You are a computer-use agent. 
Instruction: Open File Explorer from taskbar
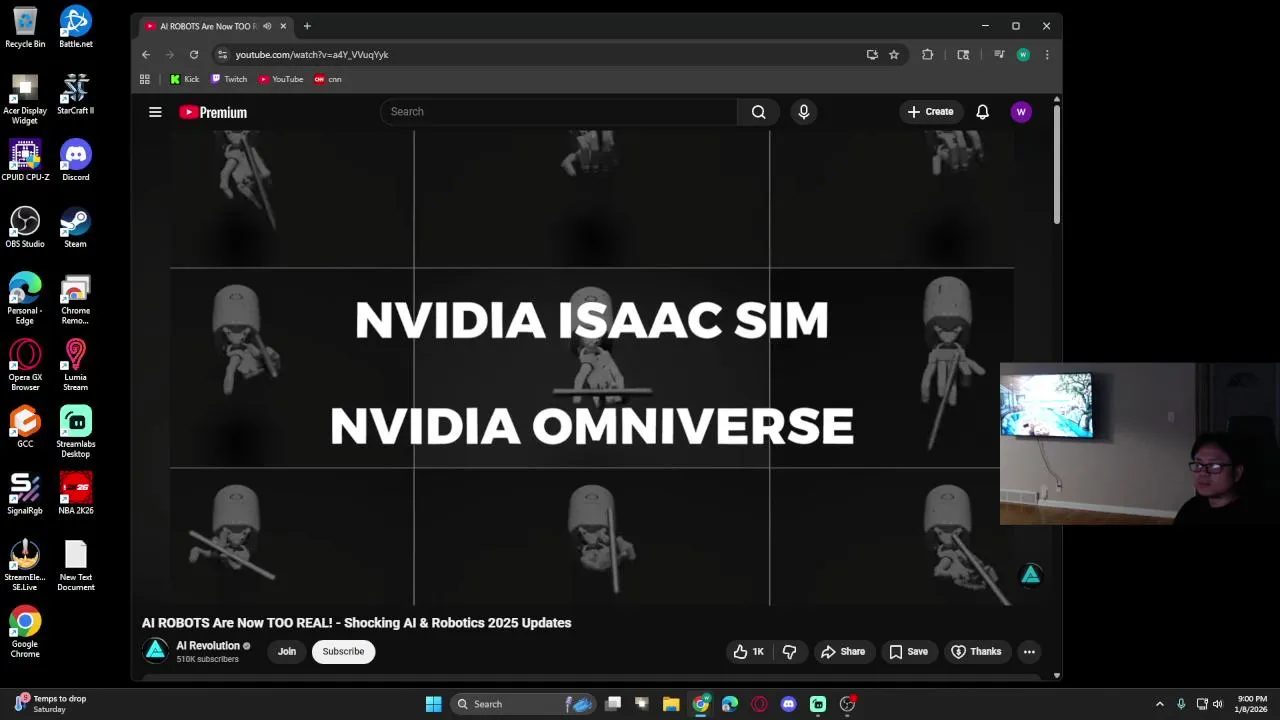coord(671,704)
